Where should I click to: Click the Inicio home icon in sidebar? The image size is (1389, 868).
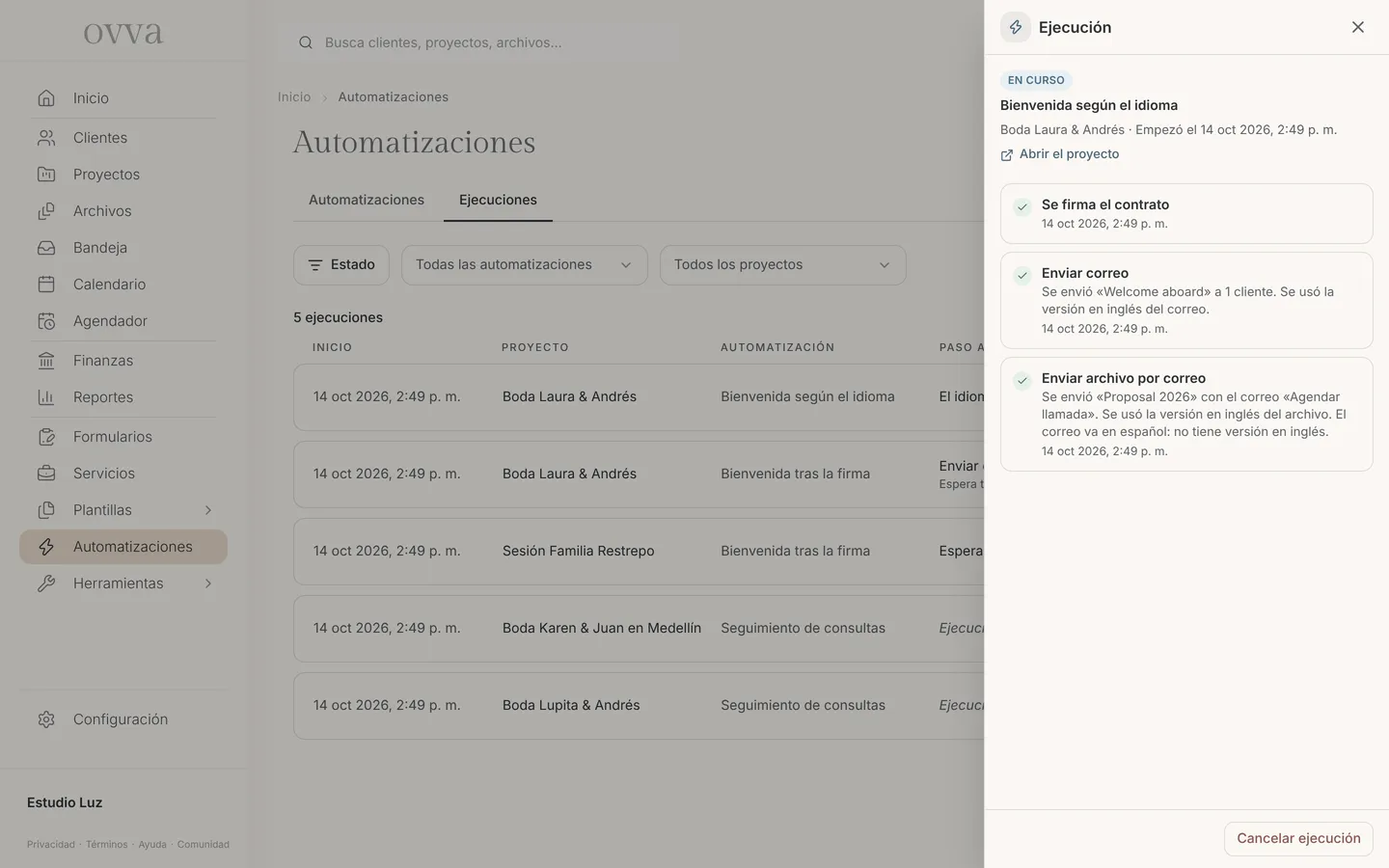46,98
